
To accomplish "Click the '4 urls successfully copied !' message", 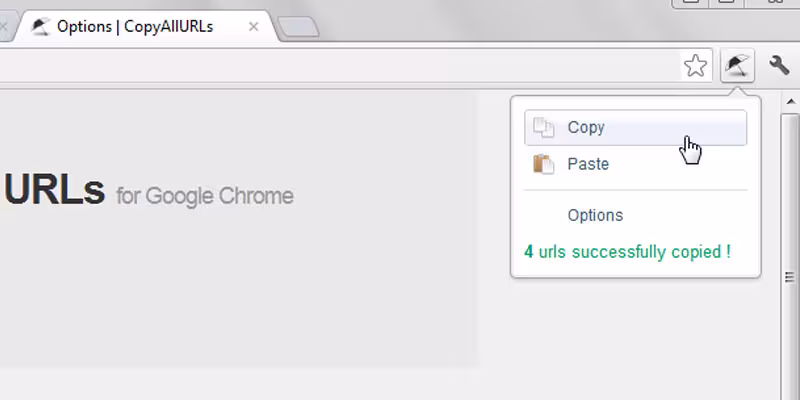I will [x=627, y=252].
